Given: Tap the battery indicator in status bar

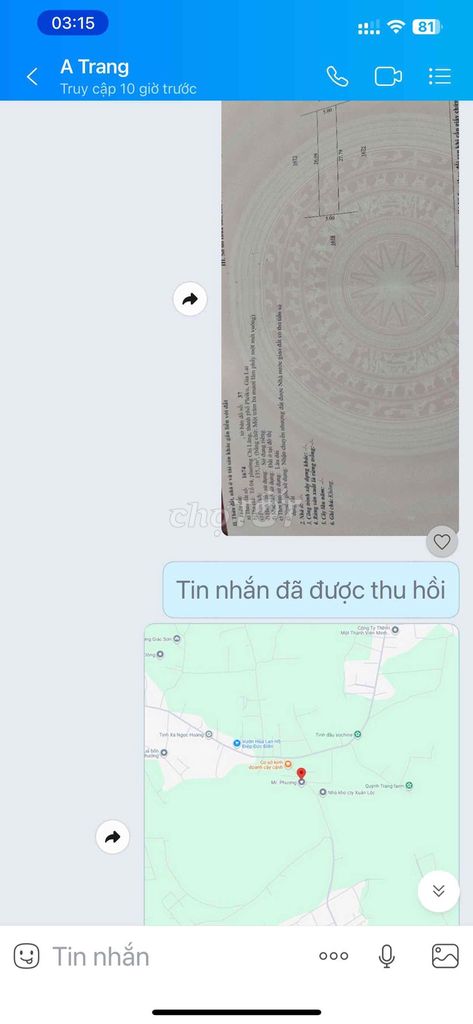Looking at the screenshot, I should pos(427,27).
